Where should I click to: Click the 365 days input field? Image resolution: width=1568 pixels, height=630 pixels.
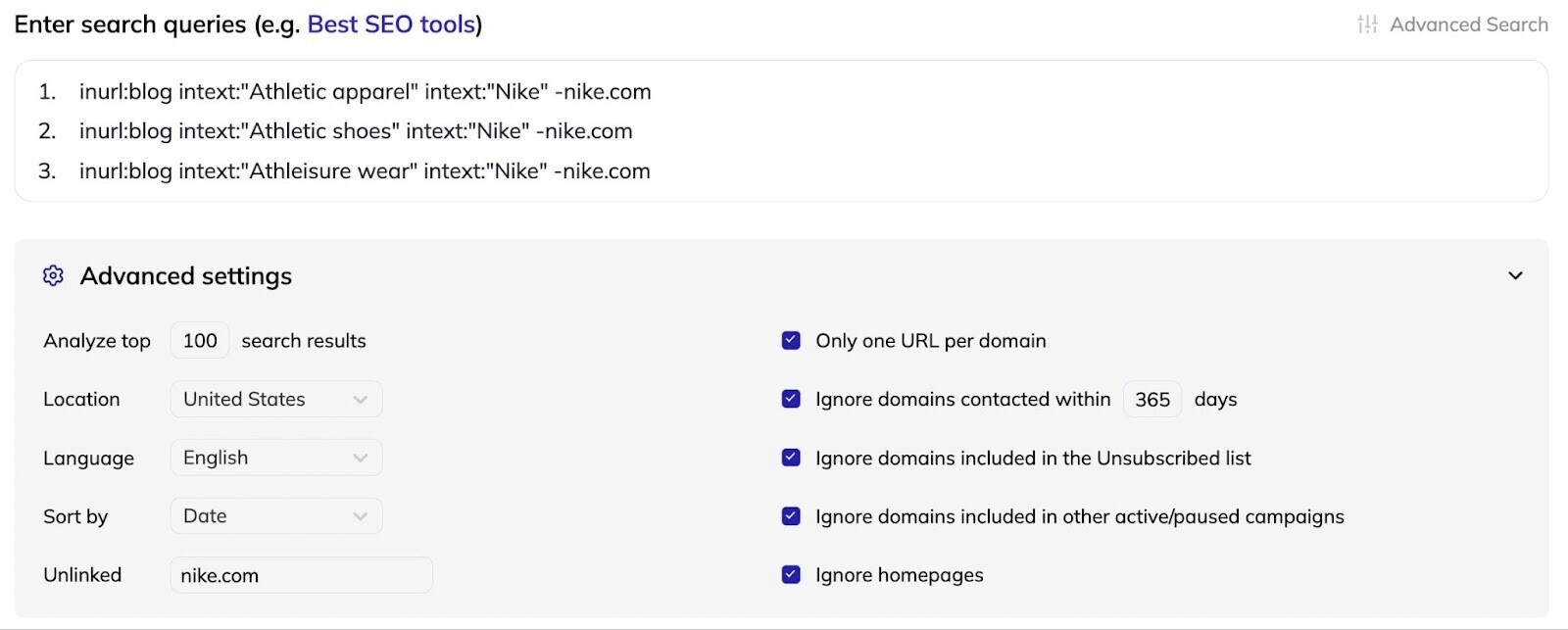point(1151,399)
